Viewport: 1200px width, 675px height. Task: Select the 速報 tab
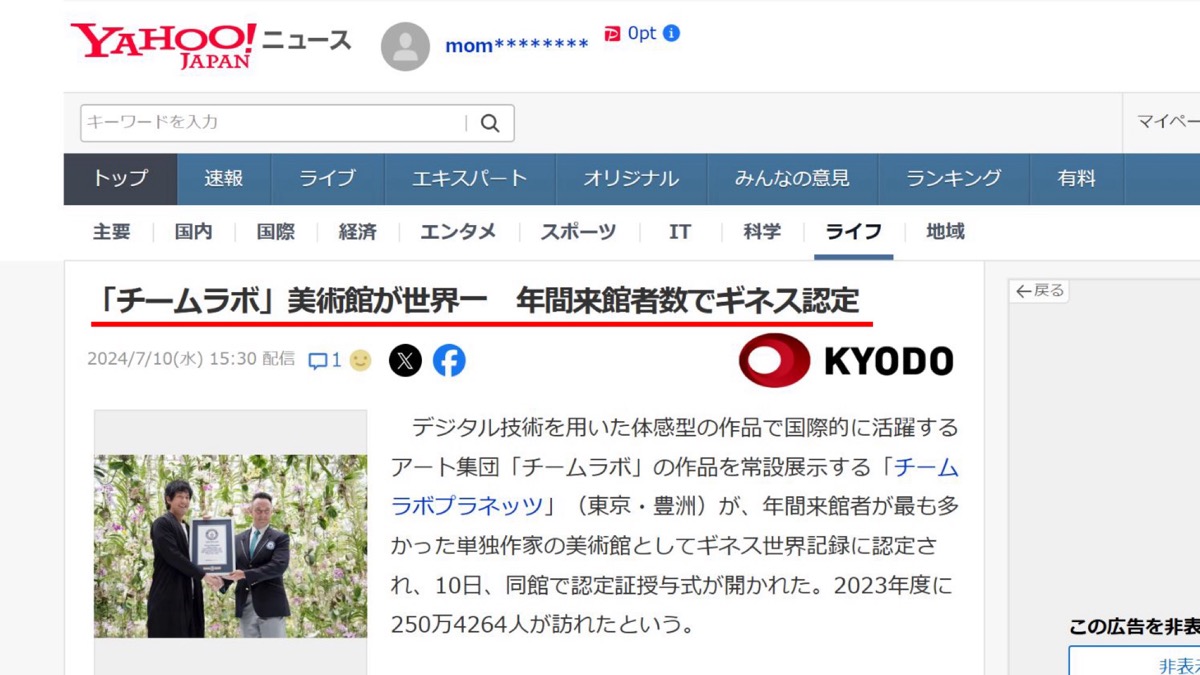click(224, 179)
